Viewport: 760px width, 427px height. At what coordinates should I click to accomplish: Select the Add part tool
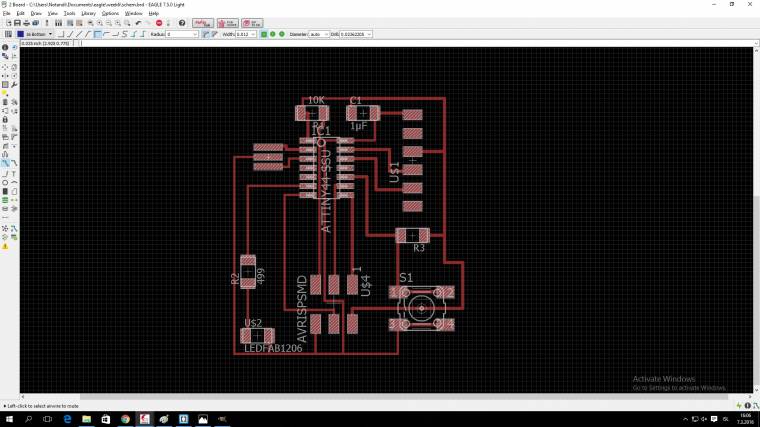click(14, 102)
